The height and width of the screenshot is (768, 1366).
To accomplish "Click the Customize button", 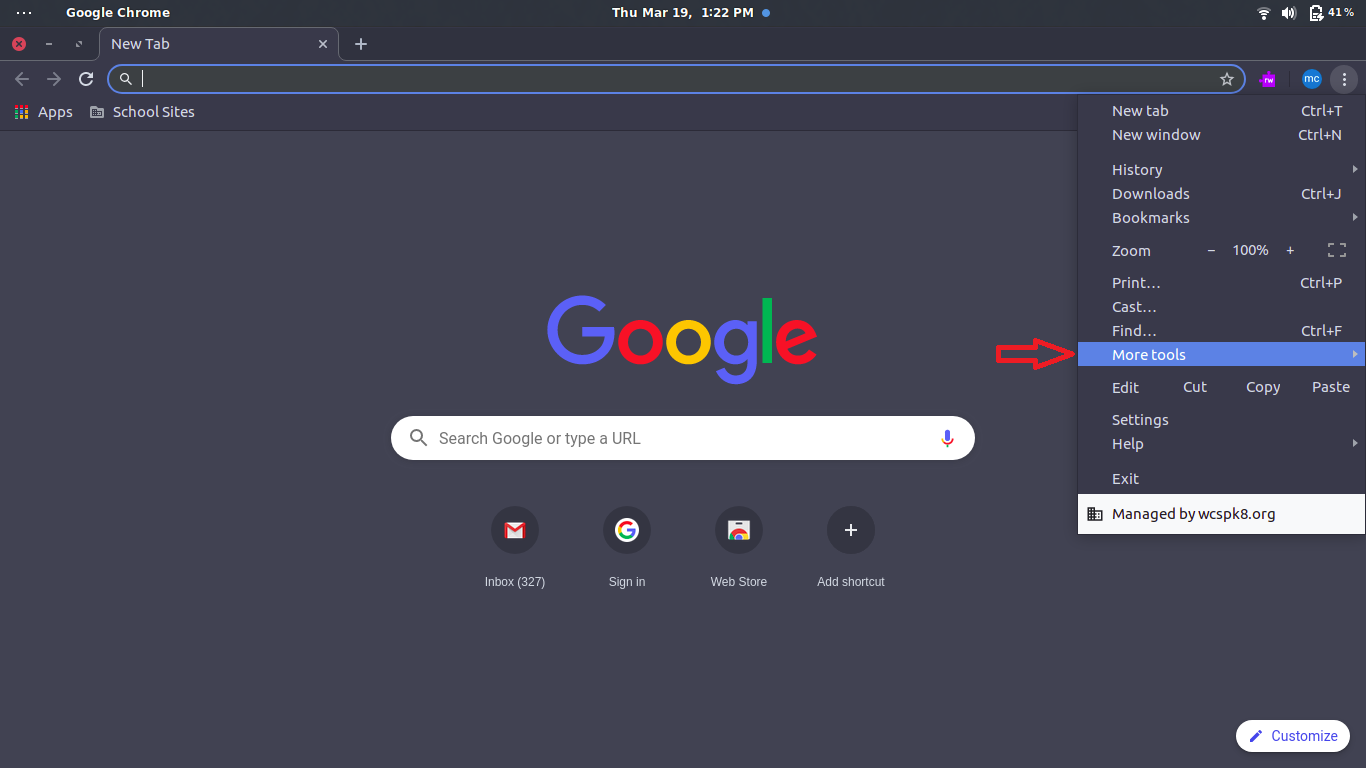I will (1293, 736).
